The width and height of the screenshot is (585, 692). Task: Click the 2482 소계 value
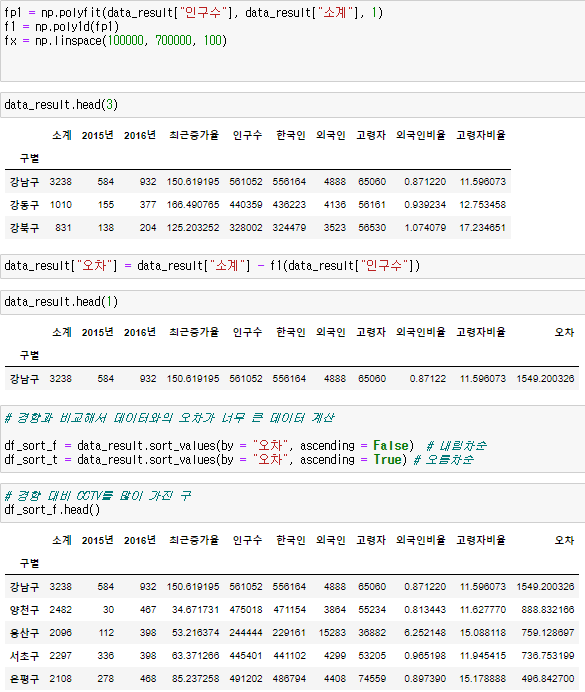(x=61, y=610)
